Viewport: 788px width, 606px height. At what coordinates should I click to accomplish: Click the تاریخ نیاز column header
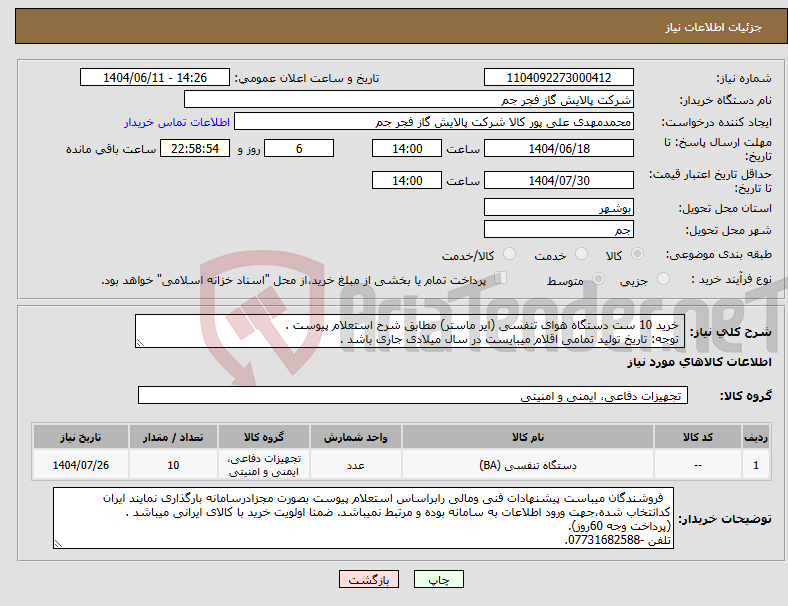pyautogui.click(x=80, y=437)
